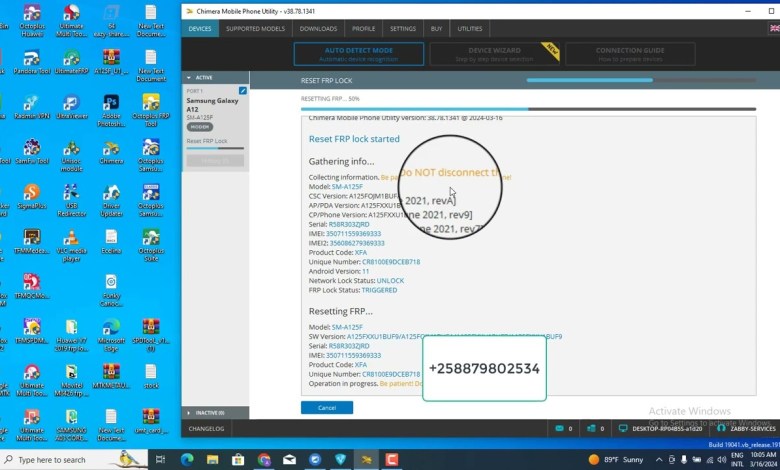Open Pandora Tool desktop shortcut

click(32, 62)
